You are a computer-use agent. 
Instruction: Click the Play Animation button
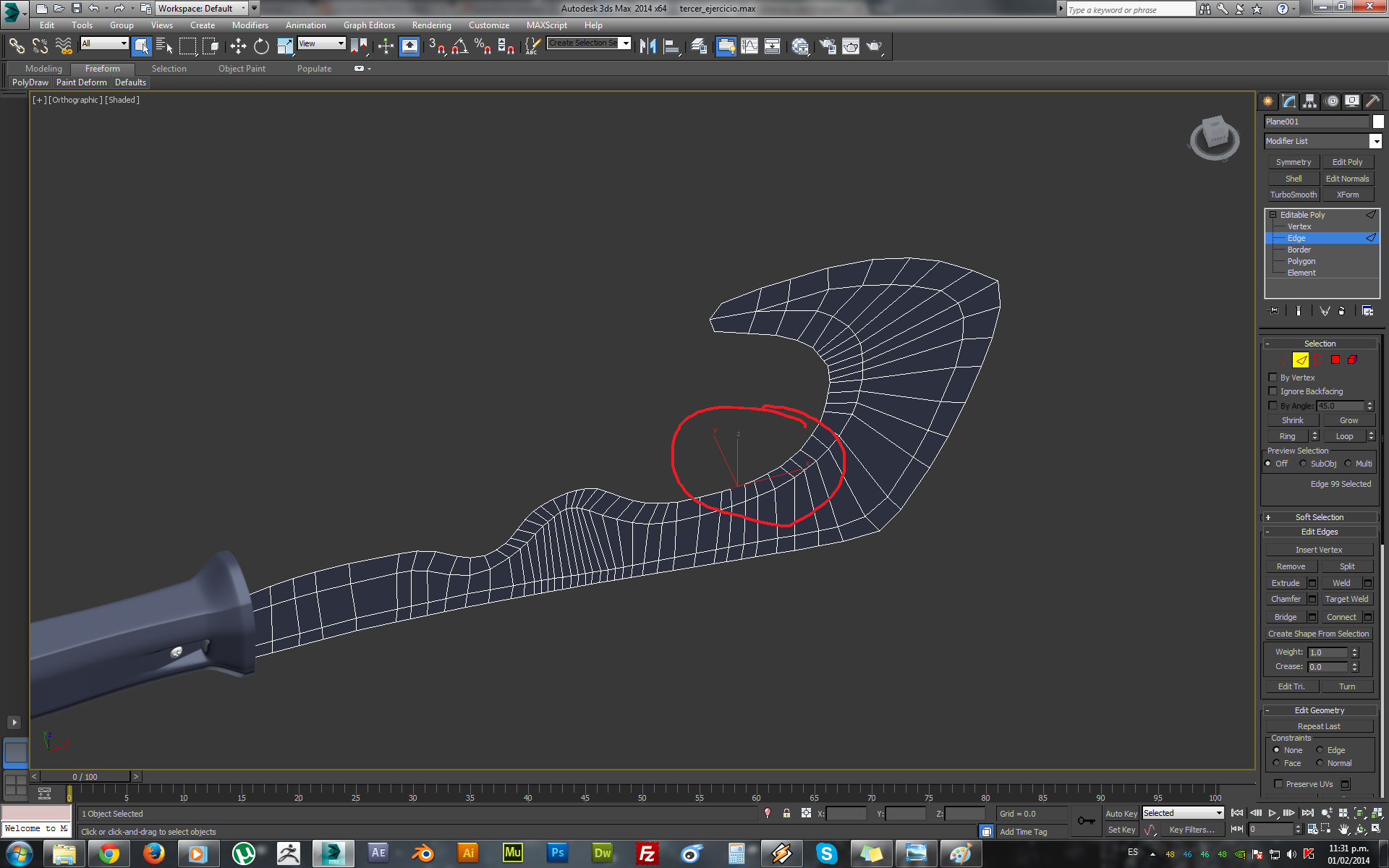[1273, 813]
